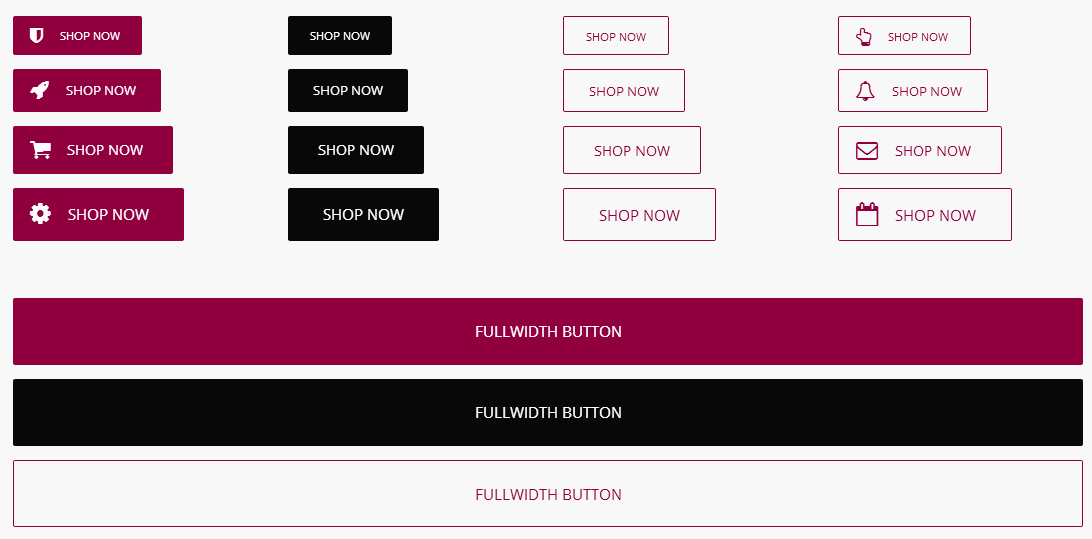This screenshot has width=1092, height=539.
Task: Select the second-smallest outlined Shop Now button without icon
Action: pos(624,91)
